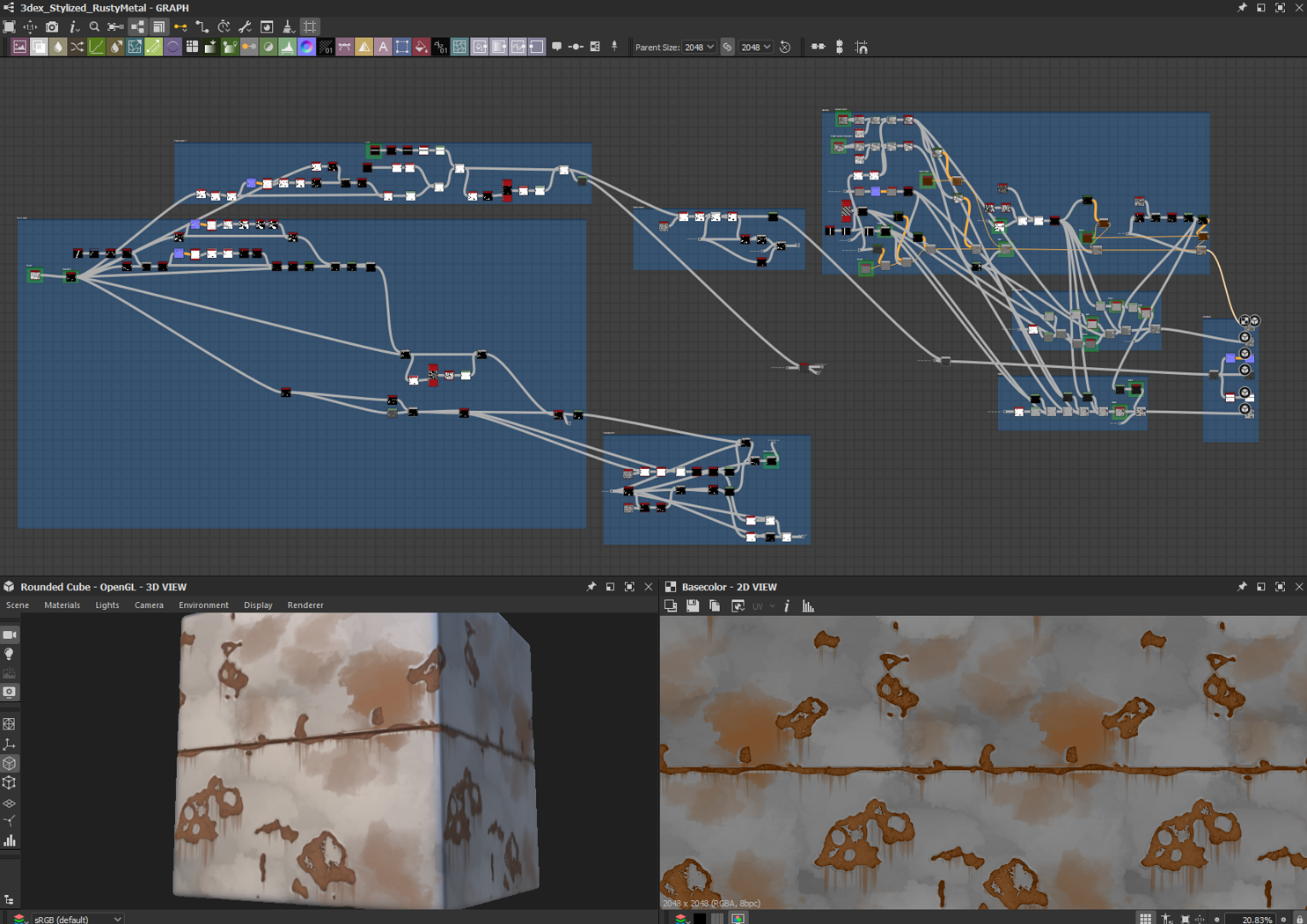1307x924 pixels.
Task: Click the fit graph to view icon
Action: [x=9, y=27]
